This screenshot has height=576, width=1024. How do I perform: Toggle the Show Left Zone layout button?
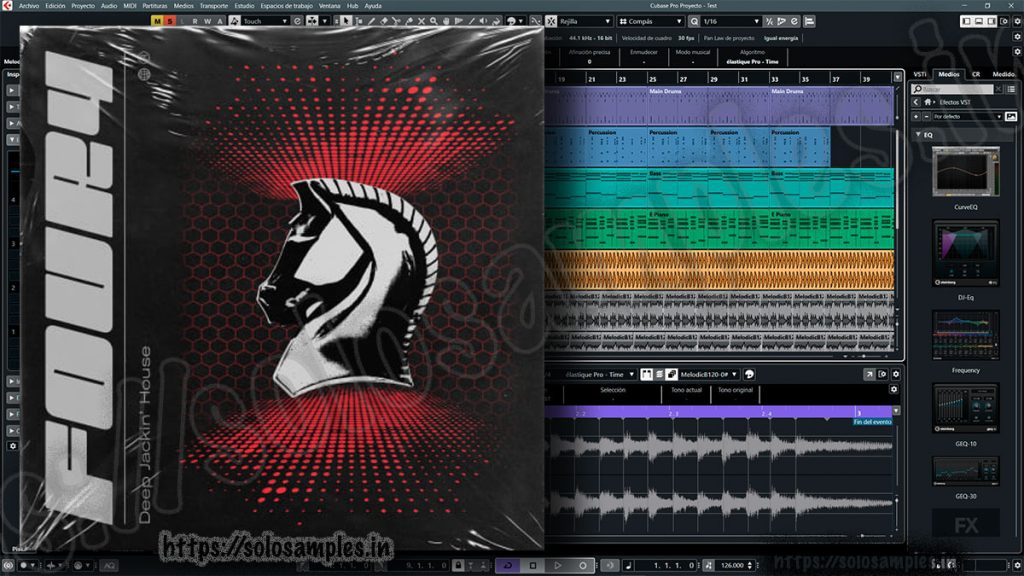pos(966,21)
